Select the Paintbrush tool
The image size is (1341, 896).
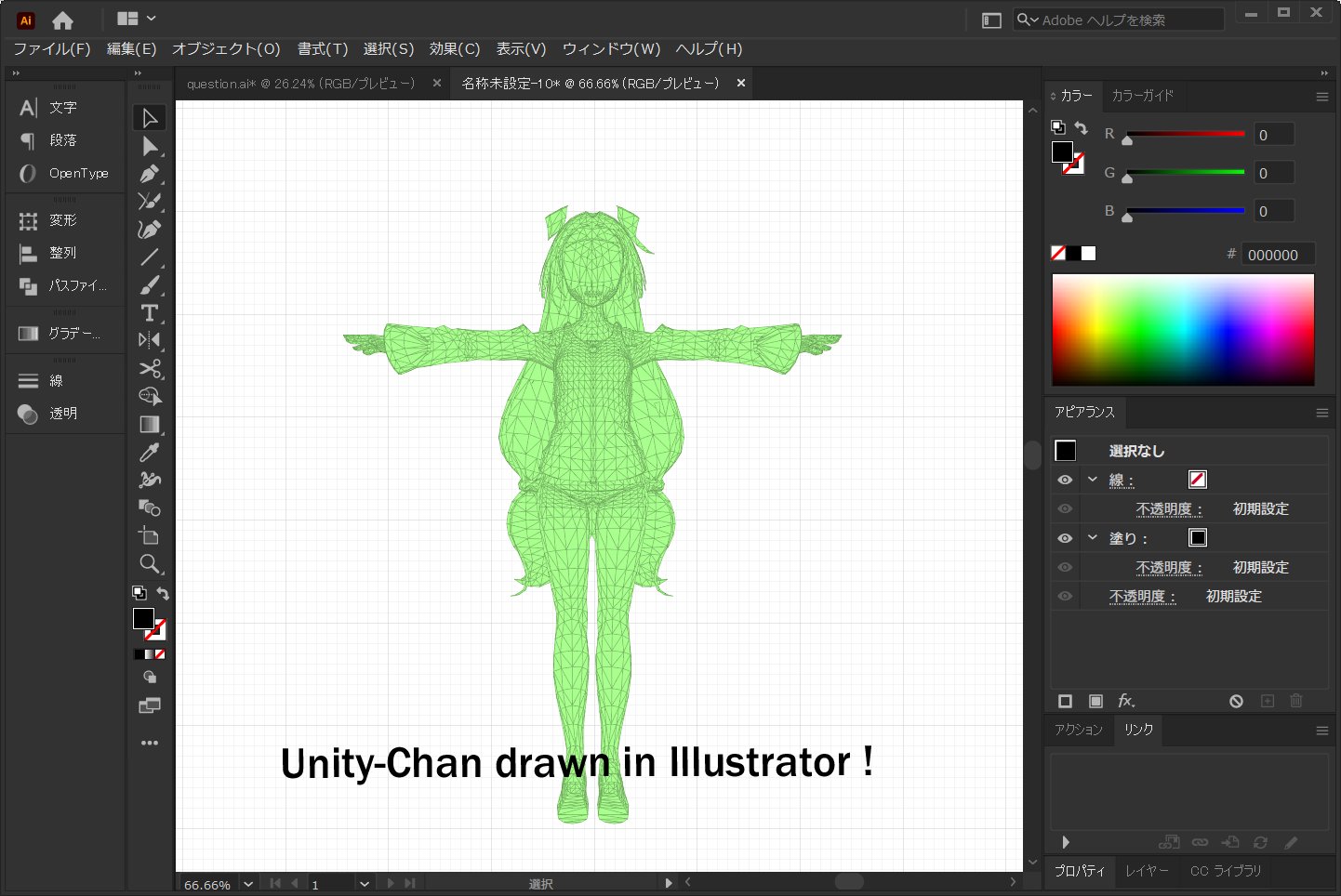tap(149, 285)
